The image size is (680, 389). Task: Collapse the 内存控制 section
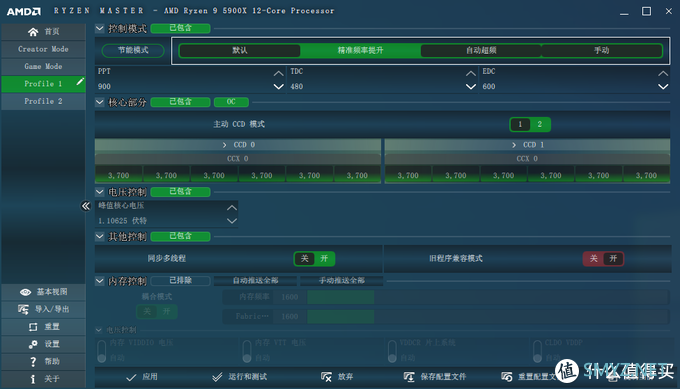pos(100,281)
